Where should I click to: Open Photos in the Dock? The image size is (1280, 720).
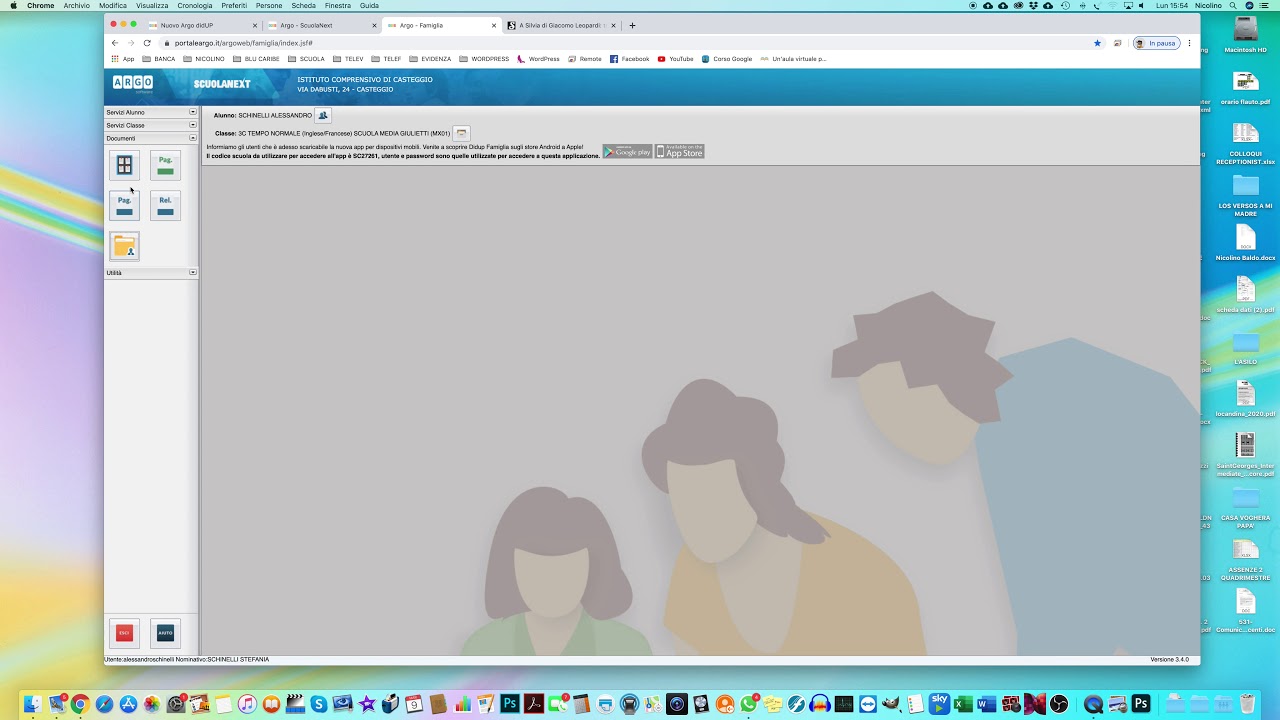[x=152, y=704]
